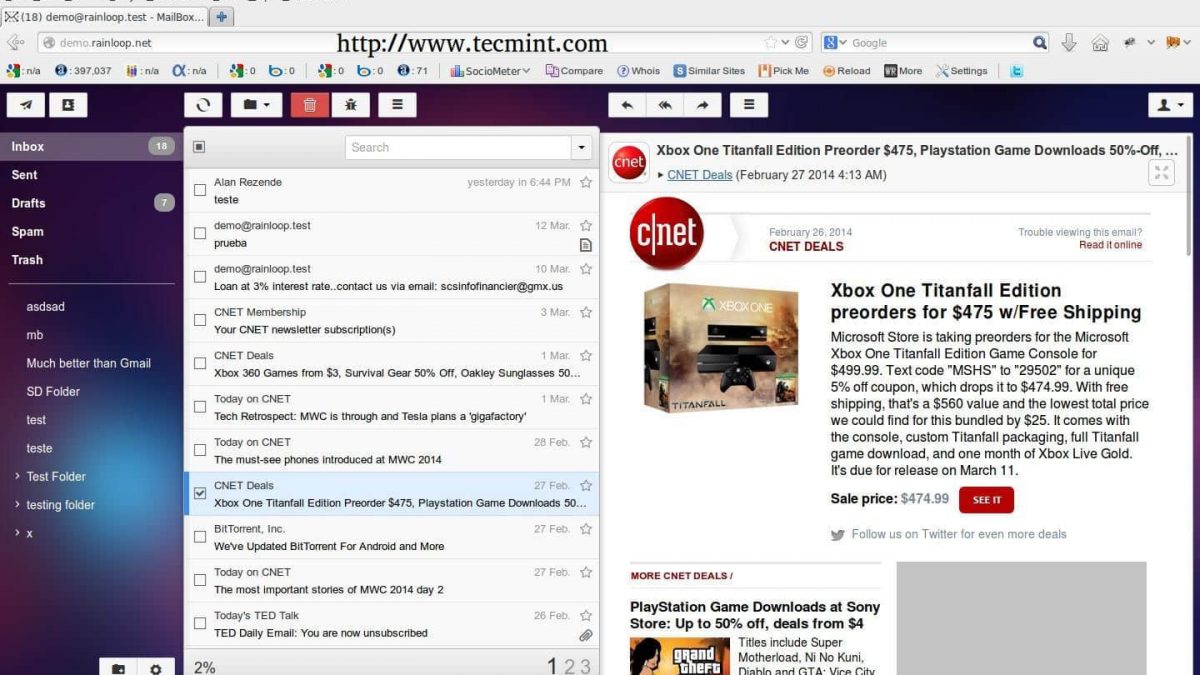The width and height of the screenshot is (1200, 675).
Task: Open the message list more-actions hamburger menu
Action: [x=397, y=104]
